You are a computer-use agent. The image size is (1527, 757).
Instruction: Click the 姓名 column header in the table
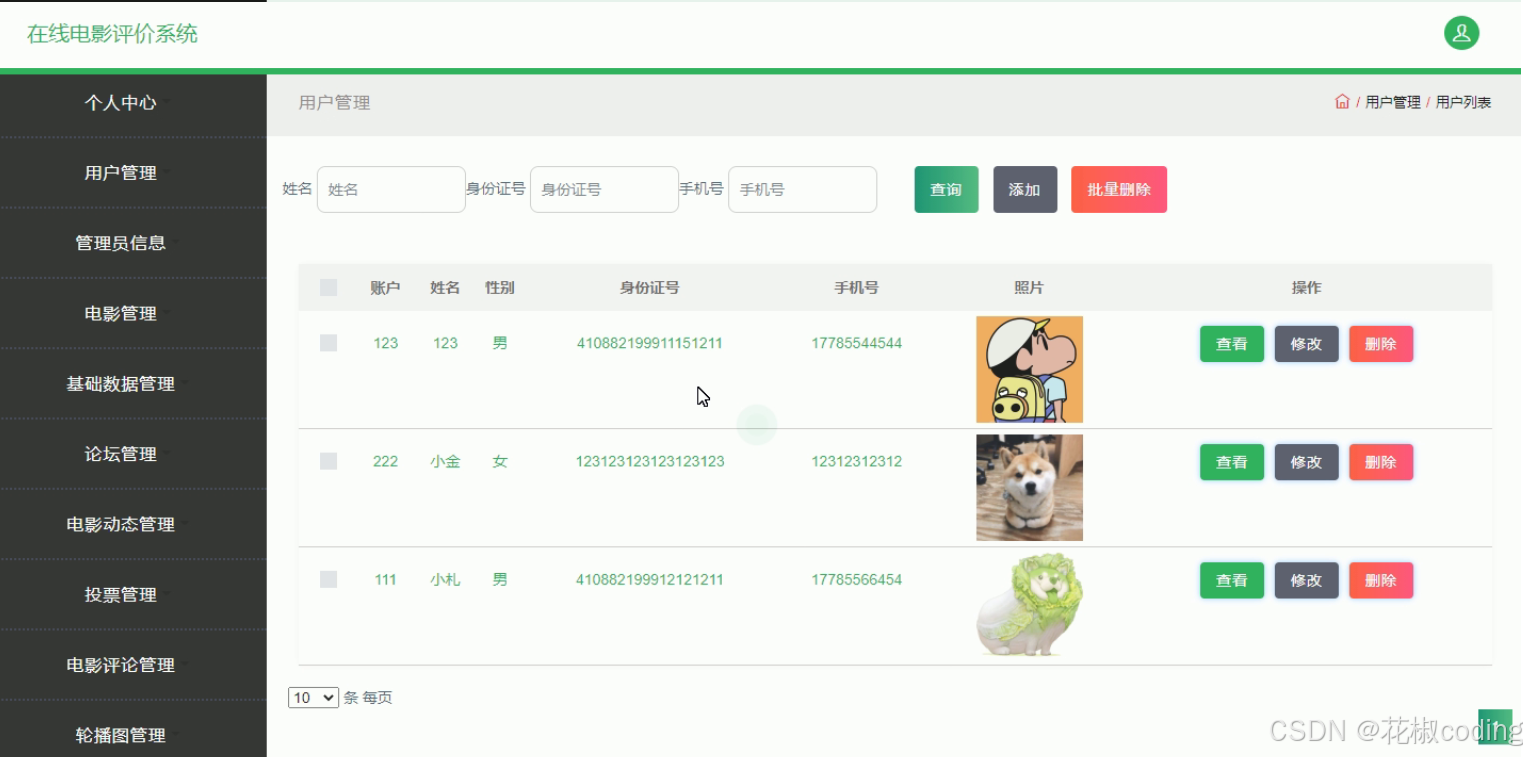point(445,288)
